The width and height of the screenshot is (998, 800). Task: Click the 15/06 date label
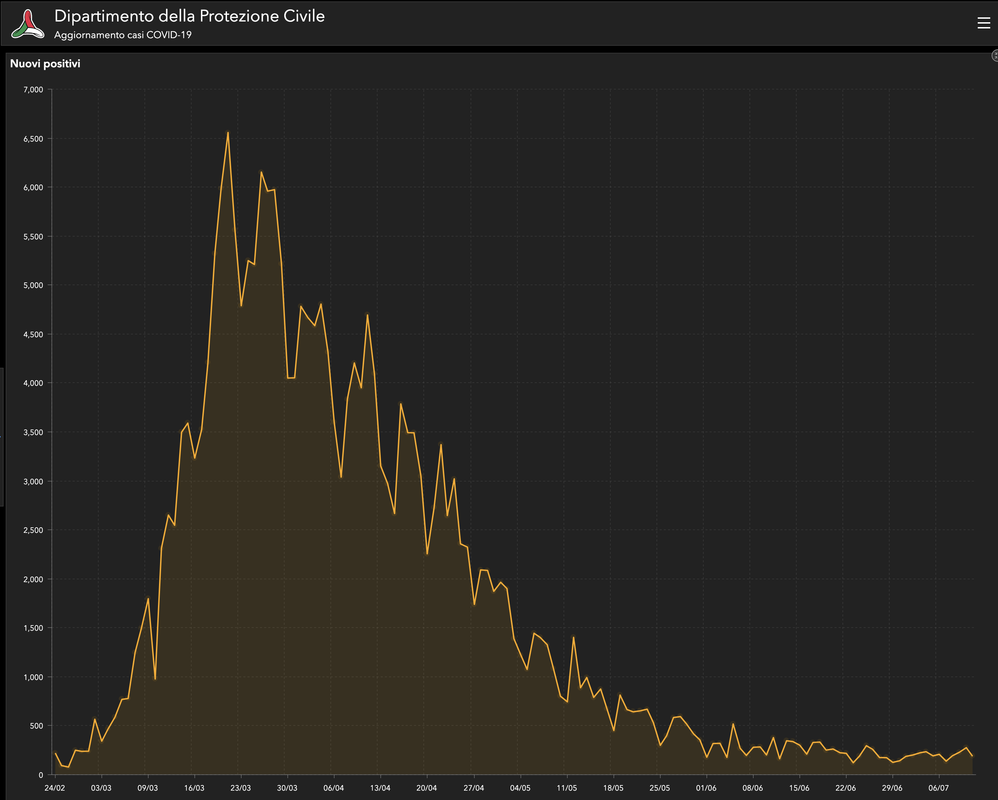799,788
